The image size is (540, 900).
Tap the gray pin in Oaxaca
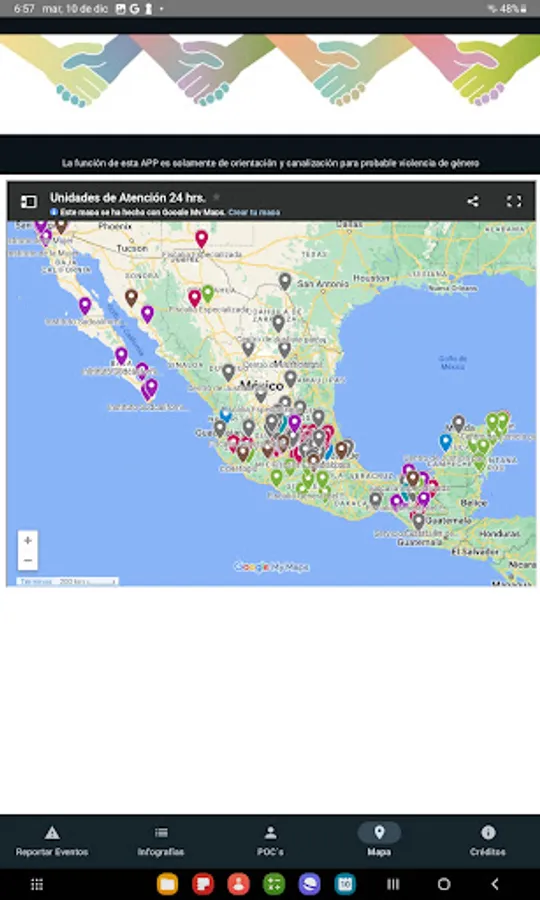click(375, 500)
